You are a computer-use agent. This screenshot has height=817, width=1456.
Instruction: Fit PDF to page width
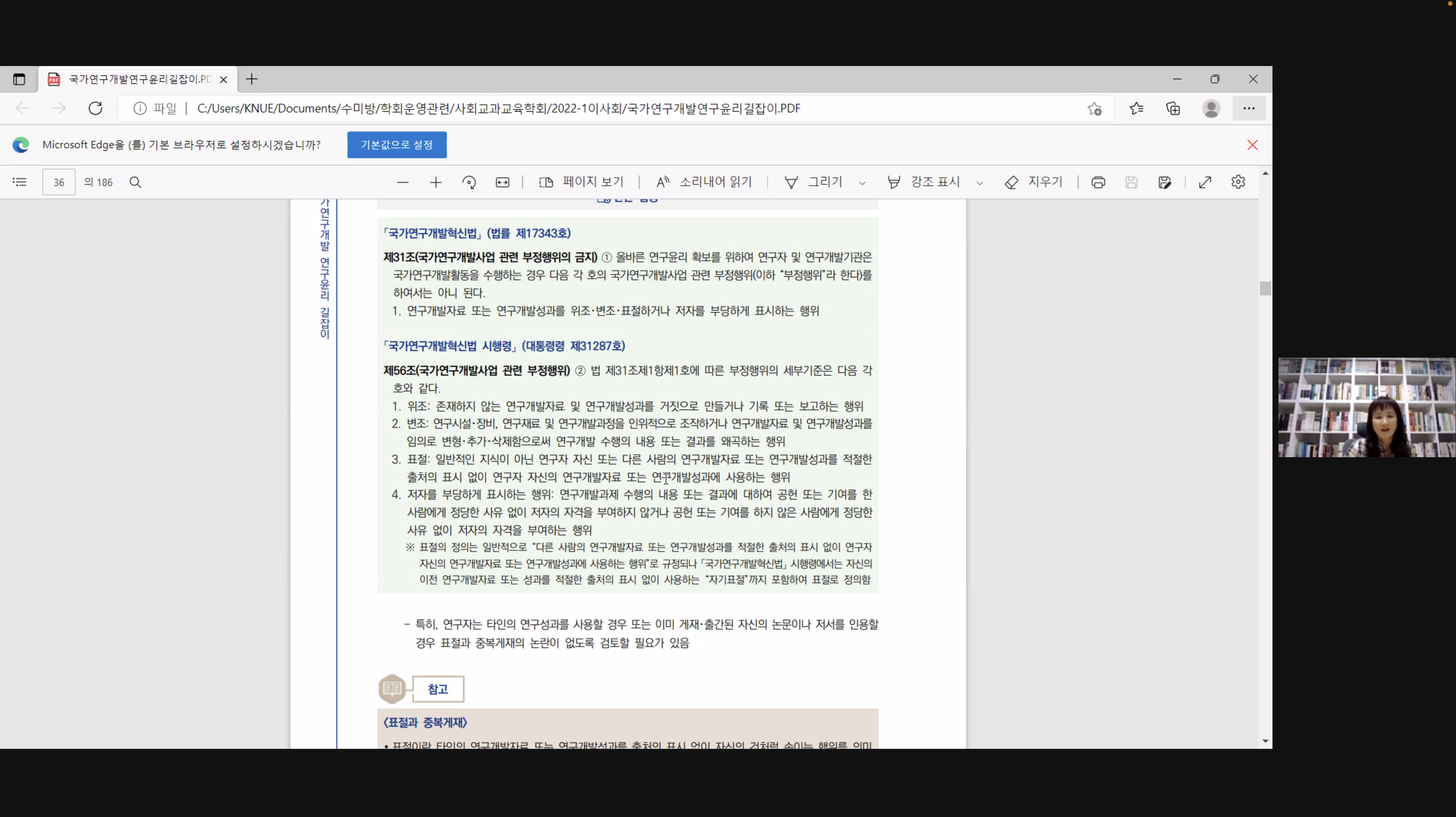coord(503,182)
